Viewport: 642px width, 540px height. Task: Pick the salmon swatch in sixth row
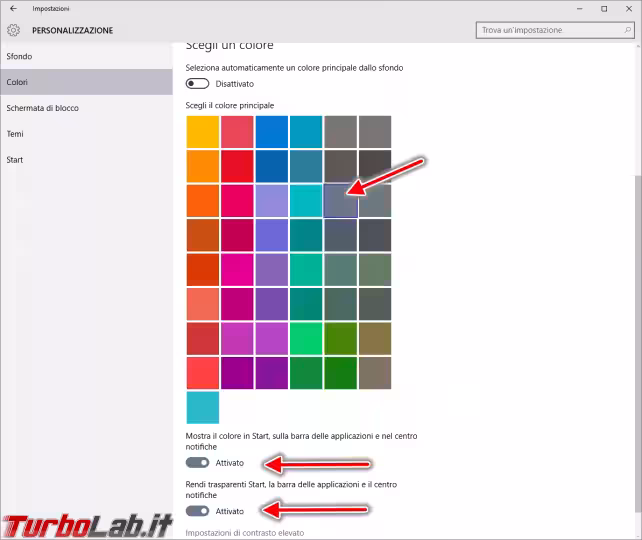tap(203, 304)
